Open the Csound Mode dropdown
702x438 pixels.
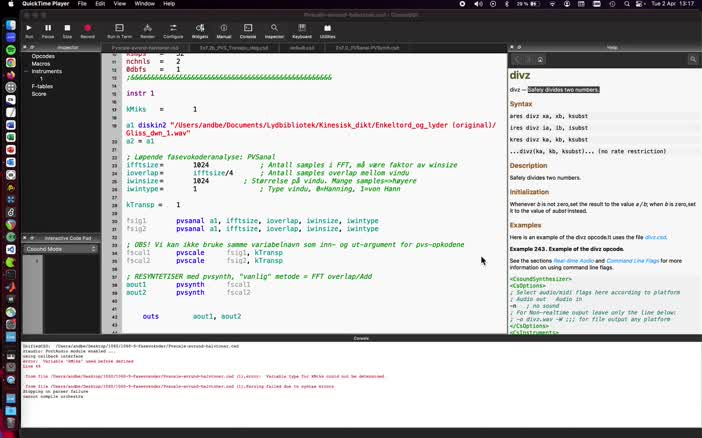61,249
